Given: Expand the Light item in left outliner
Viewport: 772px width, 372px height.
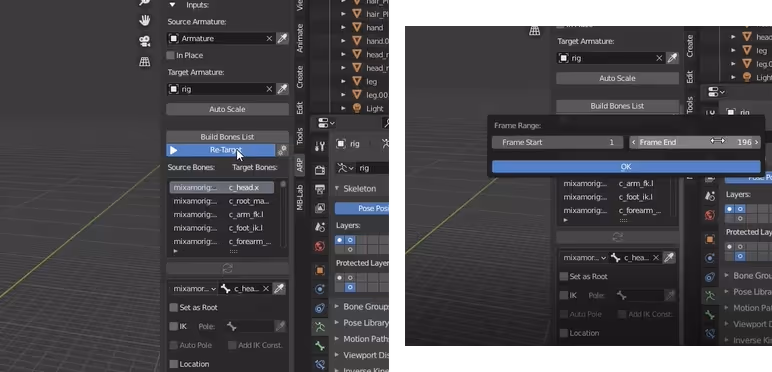Looking at the screenshot, I should tap(345, 109).
